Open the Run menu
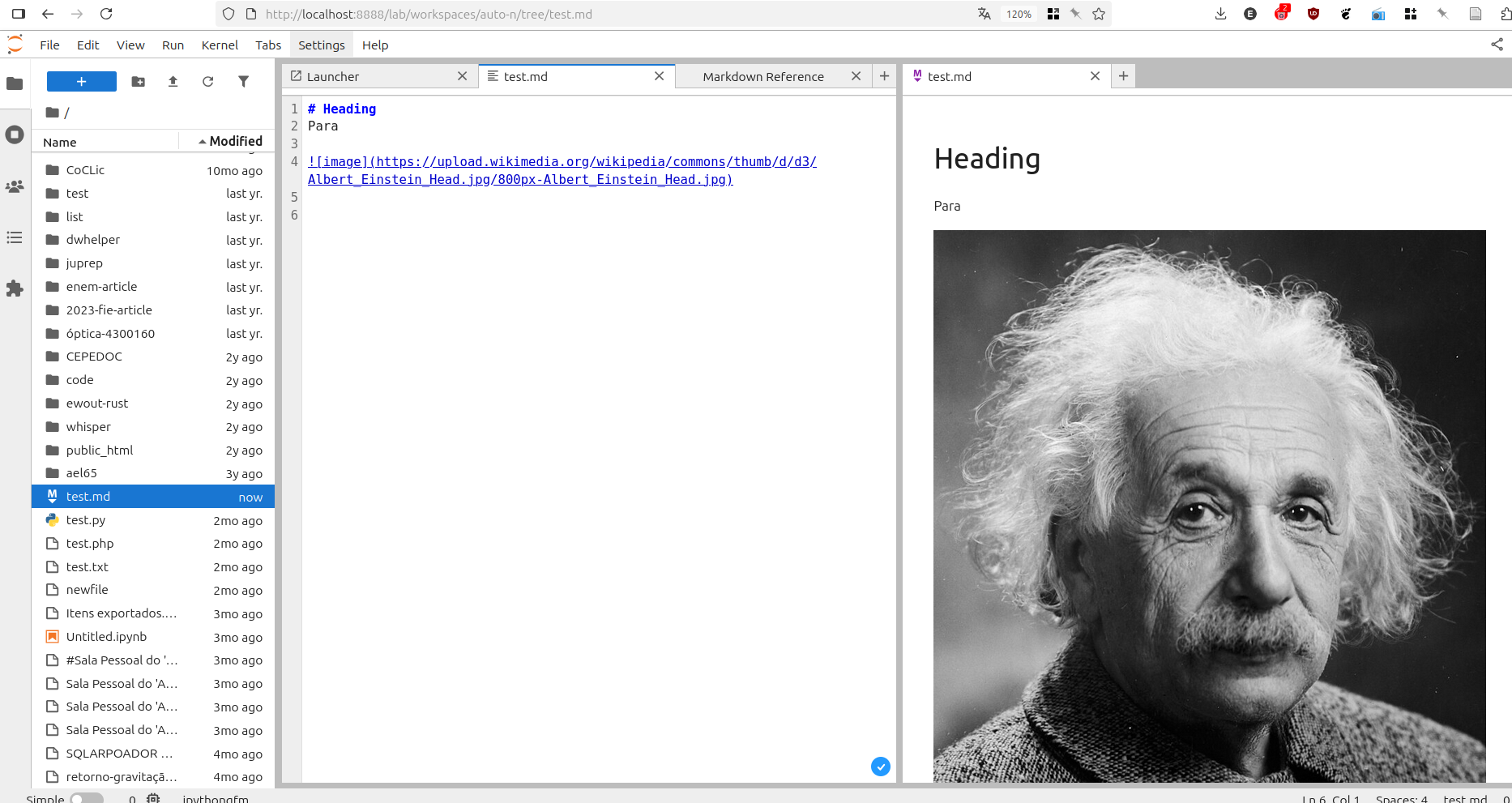 tap(173, 45)
